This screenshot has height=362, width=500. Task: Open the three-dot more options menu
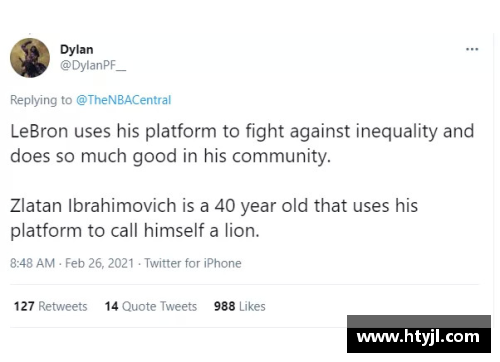(x=472, y=49)
